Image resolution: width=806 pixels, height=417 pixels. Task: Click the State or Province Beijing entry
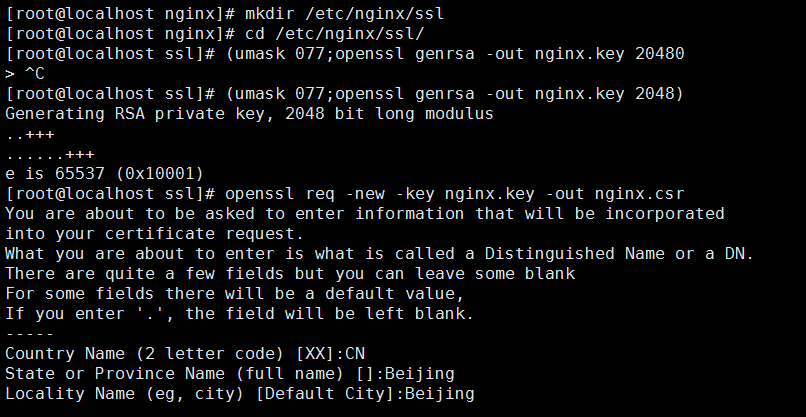(x=230, y=374)
